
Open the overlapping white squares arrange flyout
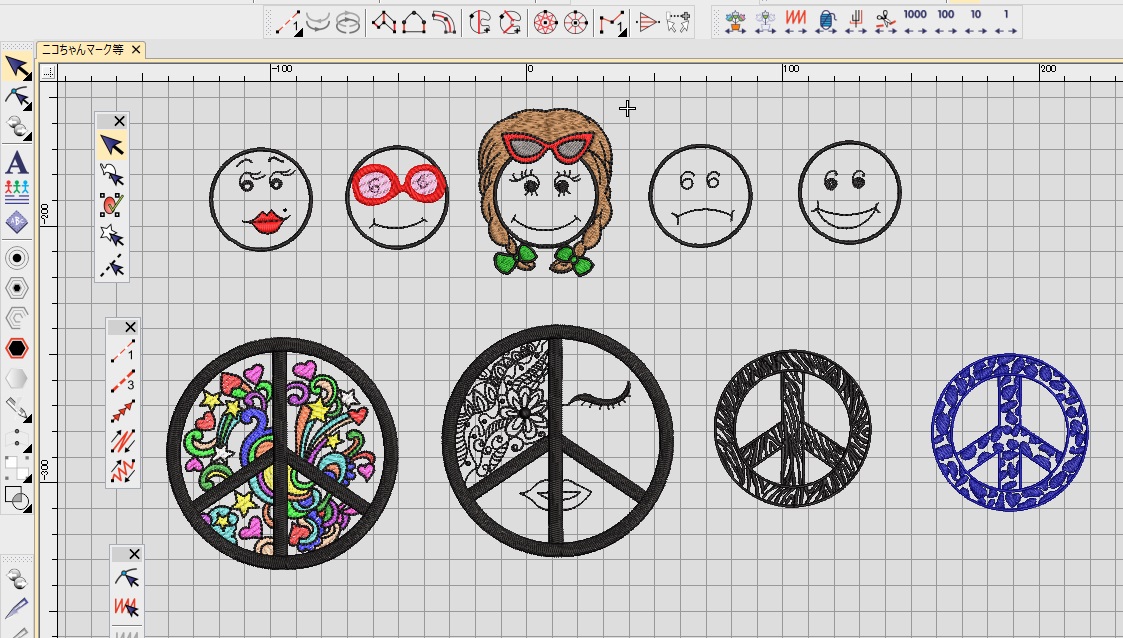point(16,468)
